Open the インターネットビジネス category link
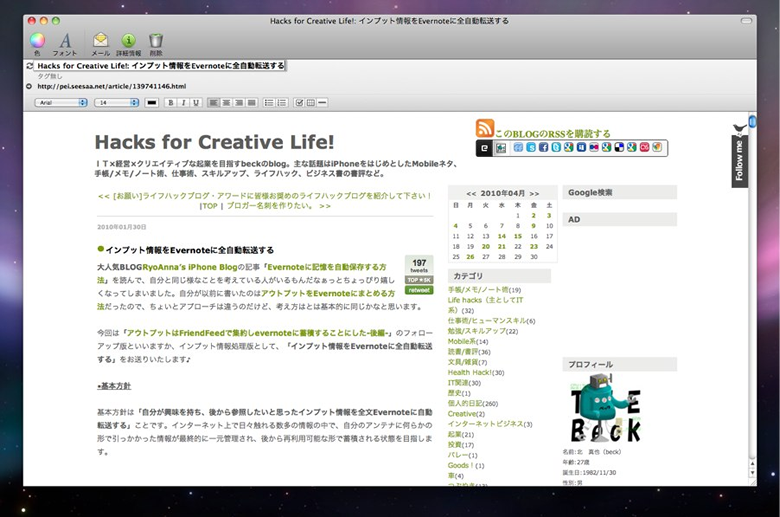This screenshot has width=780, height=517. click(x=486, y=424)
